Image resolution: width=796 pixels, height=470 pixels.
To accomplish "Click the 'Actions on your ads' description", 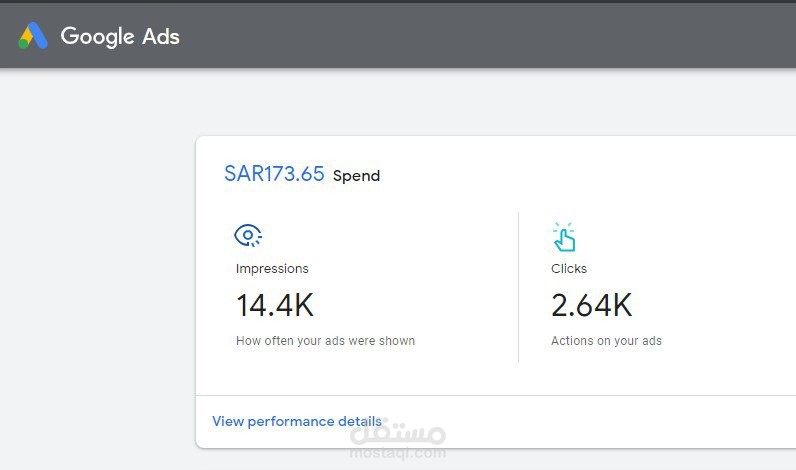I will [607, 341].
